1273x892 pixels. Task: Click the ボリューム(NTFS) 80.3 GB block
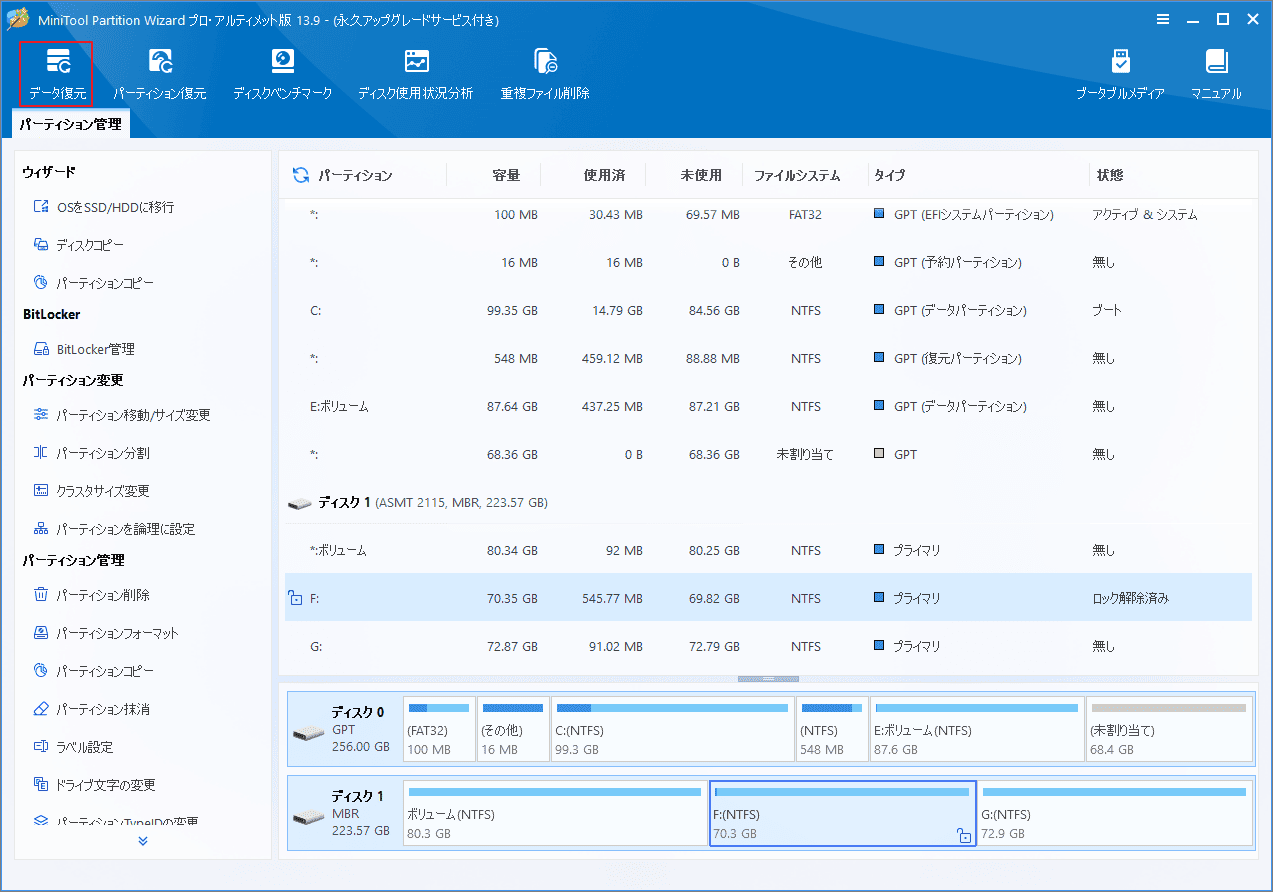click(555, 813)
